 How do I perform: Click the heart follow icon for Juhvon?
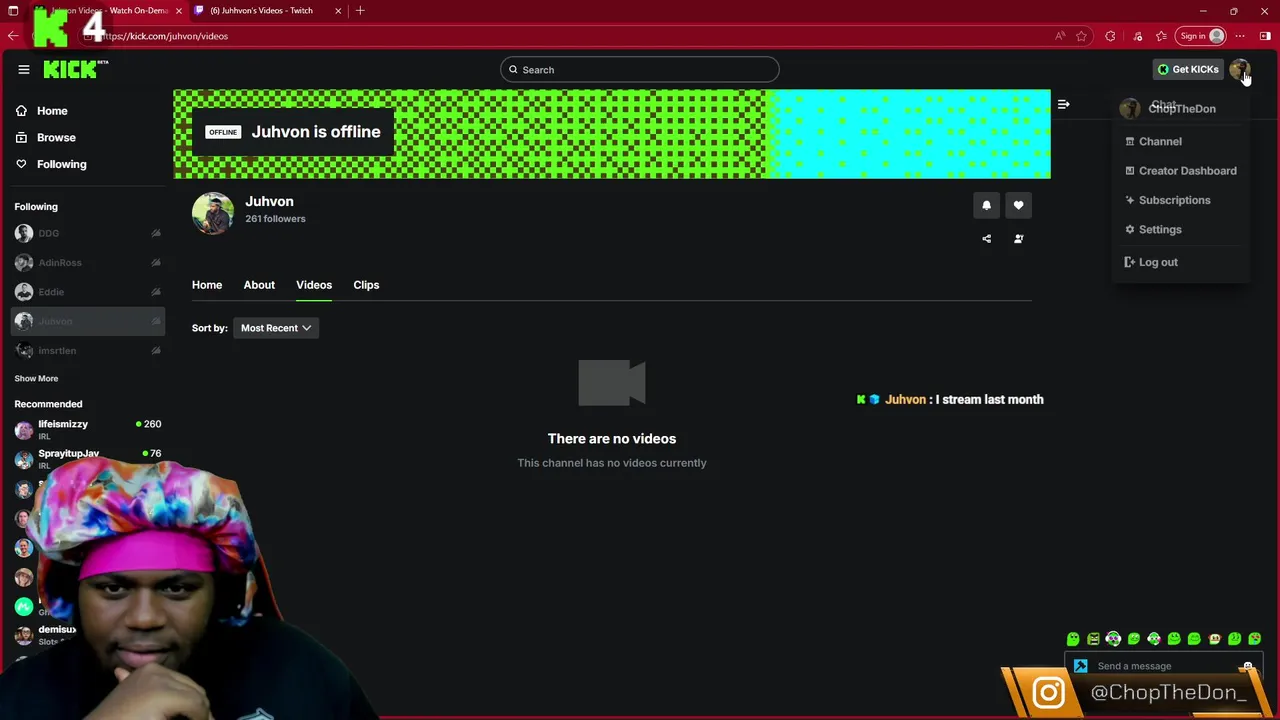click(x=1018, y=205)
